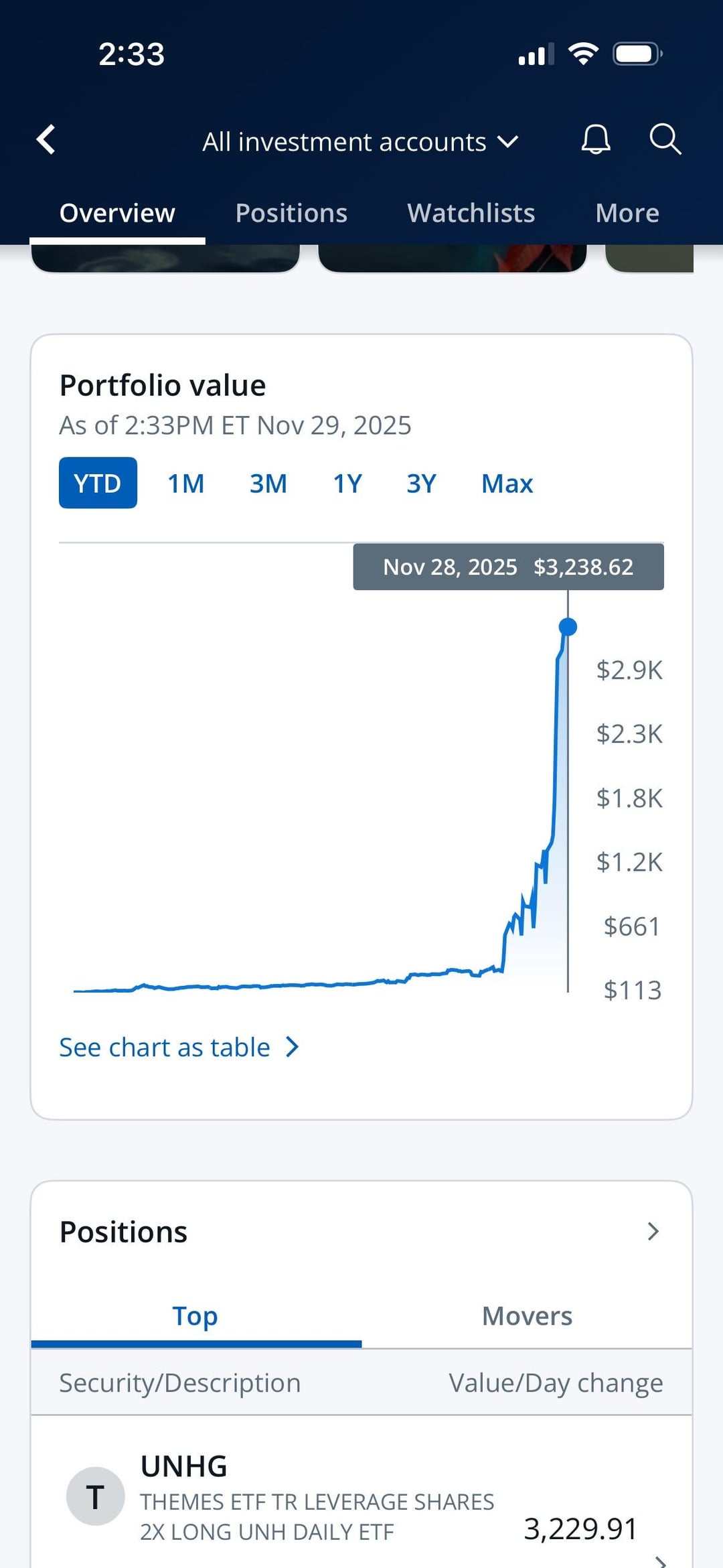Switch chart to 1Y range

[347, 483]
